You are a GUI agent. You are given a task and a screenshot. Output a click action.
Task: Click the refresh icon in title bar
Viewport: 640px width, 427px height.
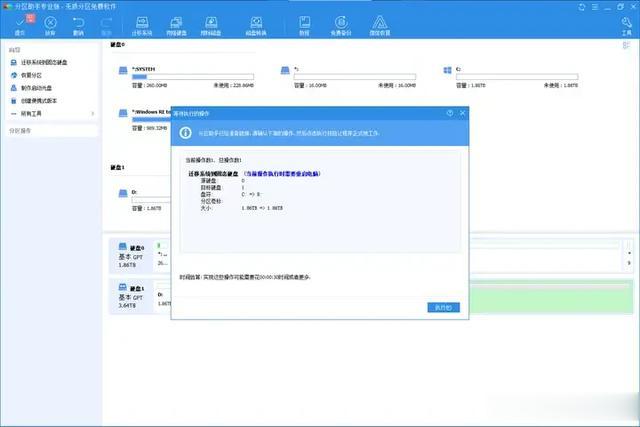tap(582, 7)
